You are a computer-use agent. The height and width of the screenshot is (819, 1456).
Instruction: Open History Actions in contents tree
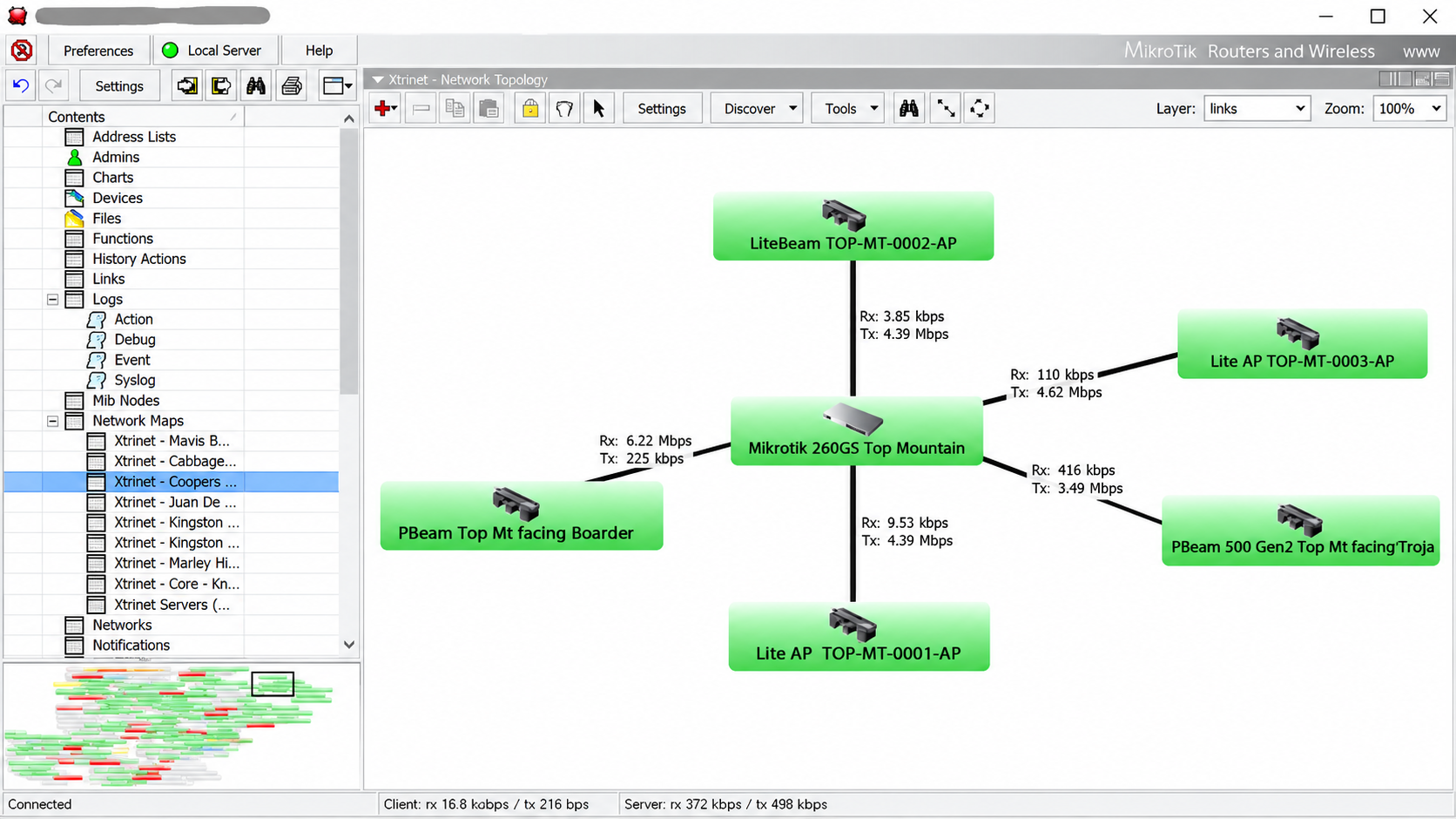click(139, 259)
